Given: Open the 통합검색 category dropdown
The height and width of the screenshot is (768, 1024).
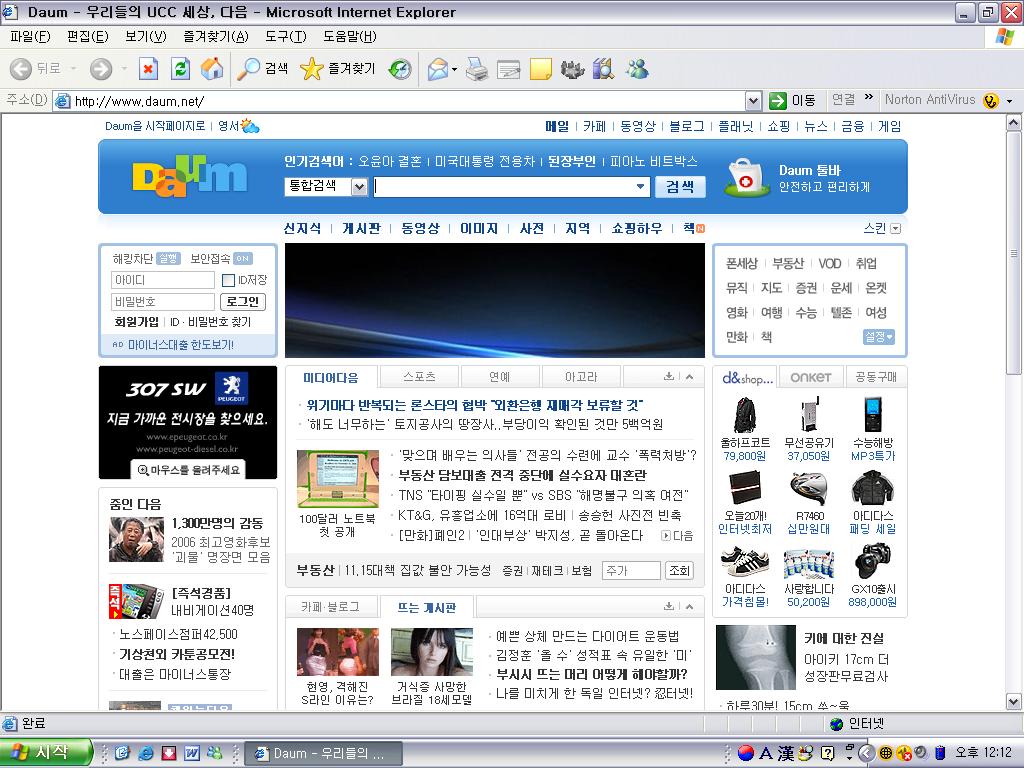Looking at the screenshot, I should (359, 187).
